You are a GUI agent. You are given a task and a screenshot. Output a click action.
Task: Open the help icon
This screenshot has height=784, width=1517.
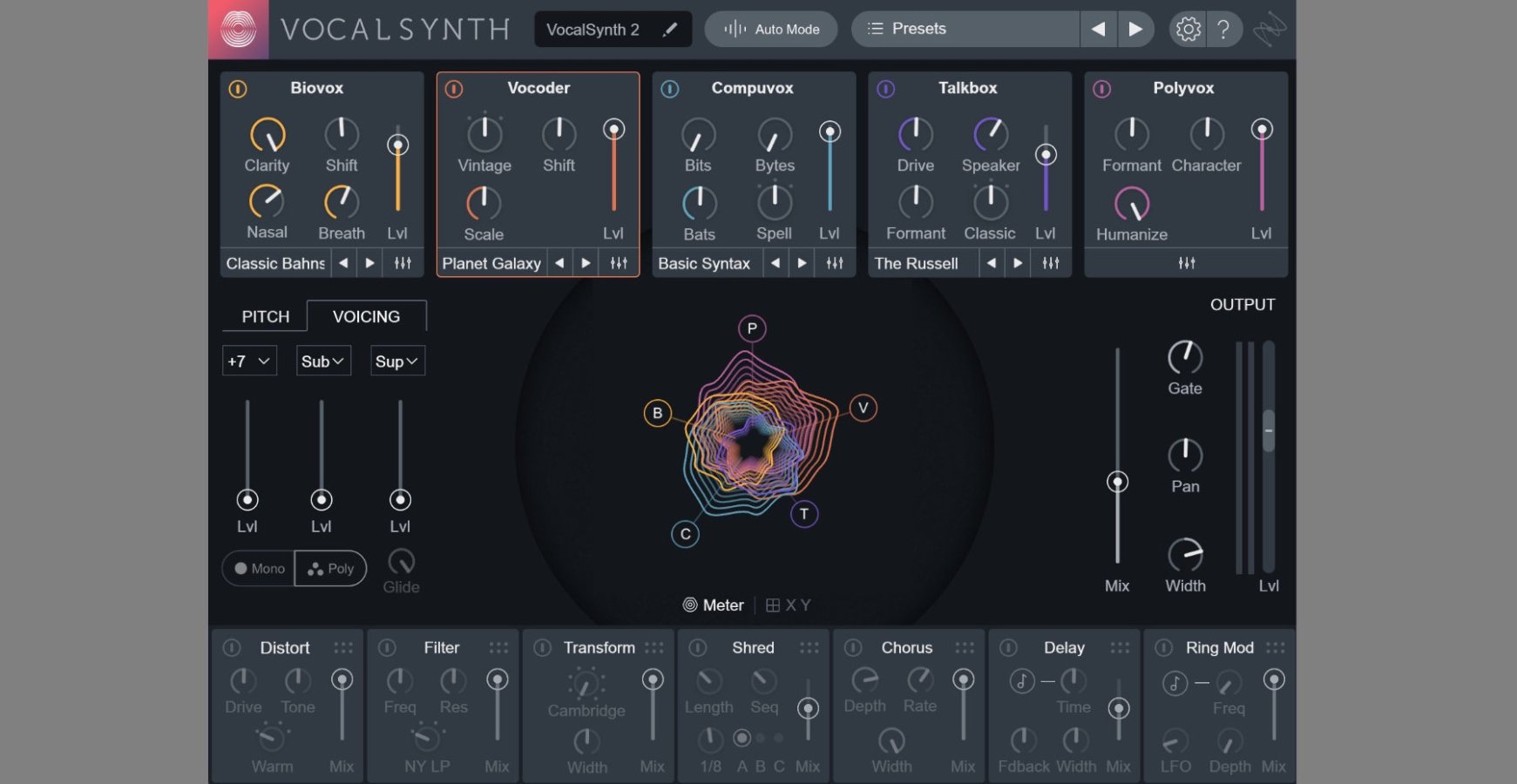(x=1224, y=28)
